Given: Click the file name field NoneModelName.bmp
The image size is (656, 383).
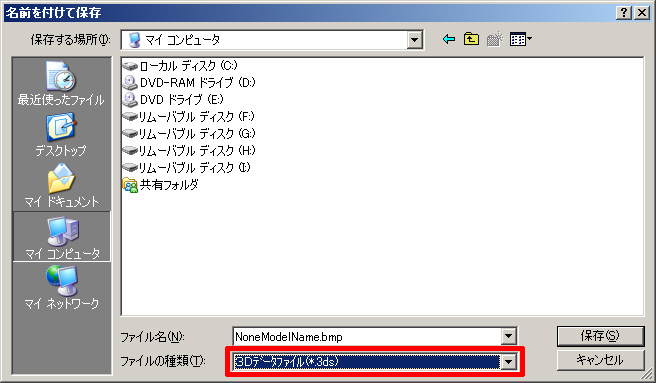Looking at the screenshot, I should [367, 337].
